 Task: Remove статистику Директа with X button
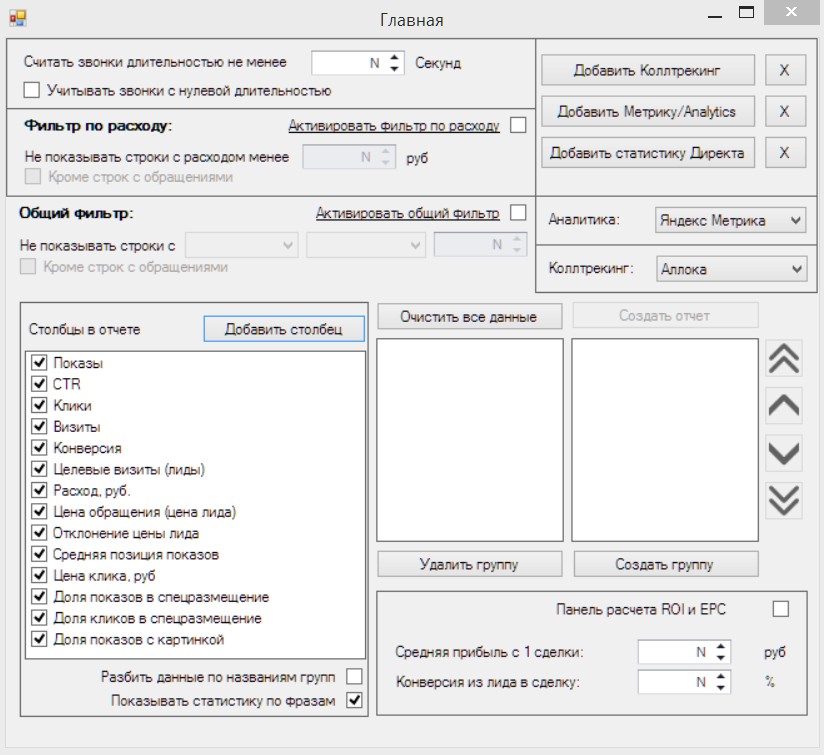785,152
